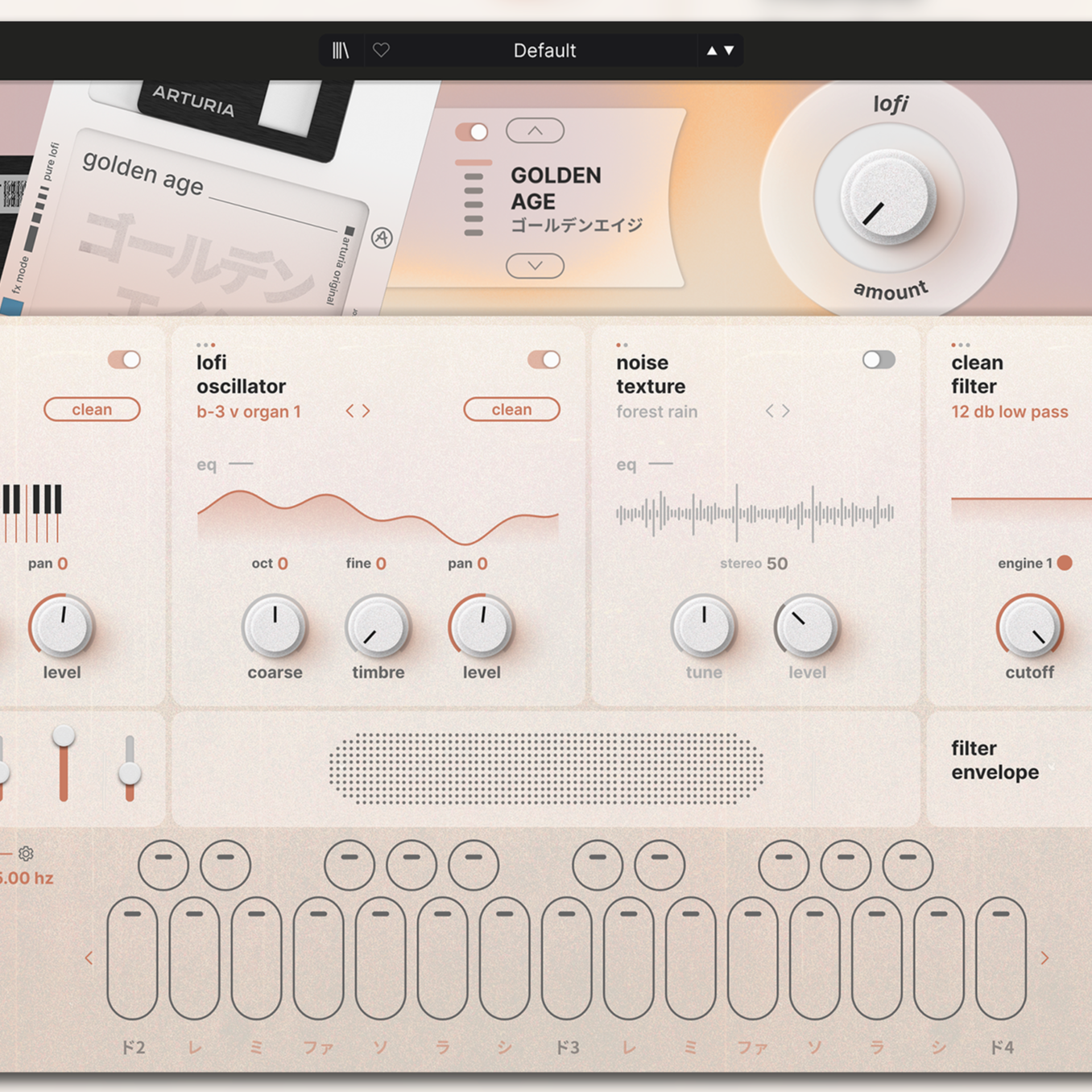Open the preset library browser icon

coord(340,50)
